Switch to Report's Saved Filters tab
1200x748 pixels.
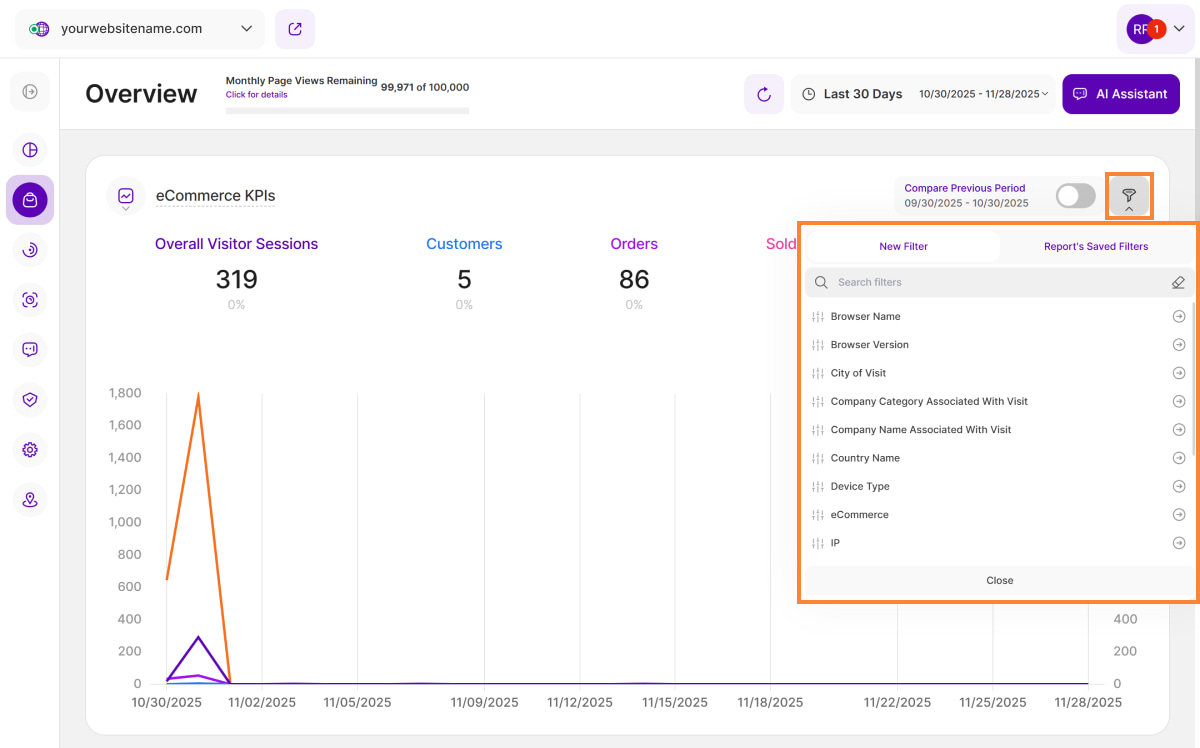click(1096, 246)
